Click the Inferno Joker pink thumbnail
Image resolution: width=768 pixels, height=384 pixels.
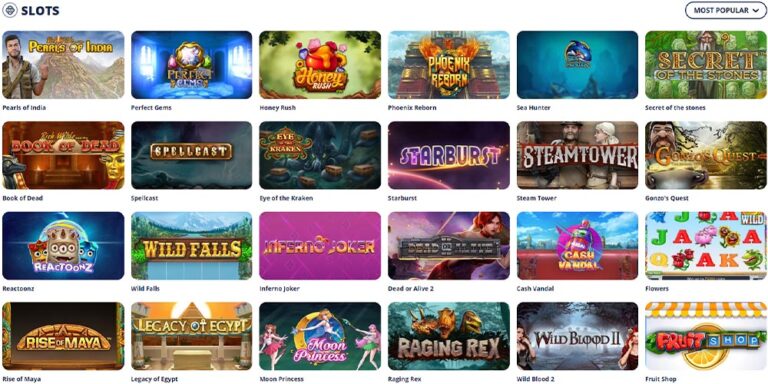(320, 245)
